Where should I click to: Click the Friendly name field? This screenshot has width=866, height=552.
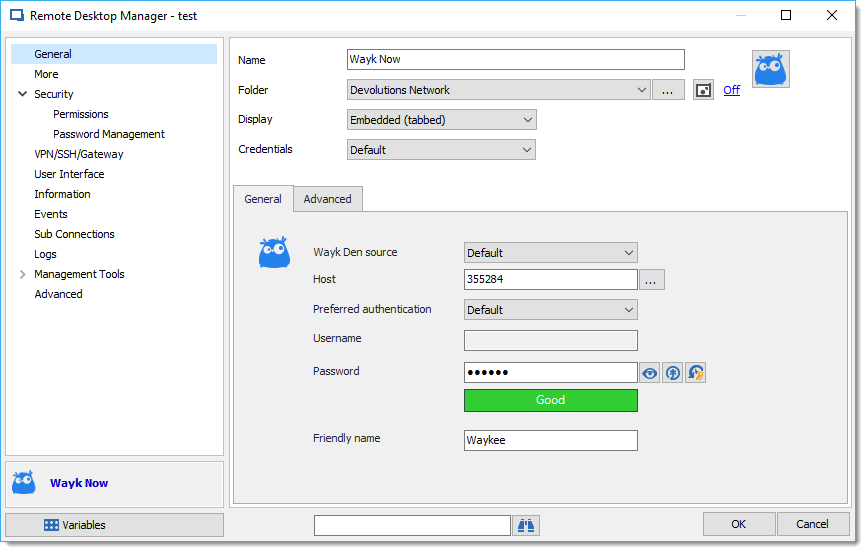[551, 440]
